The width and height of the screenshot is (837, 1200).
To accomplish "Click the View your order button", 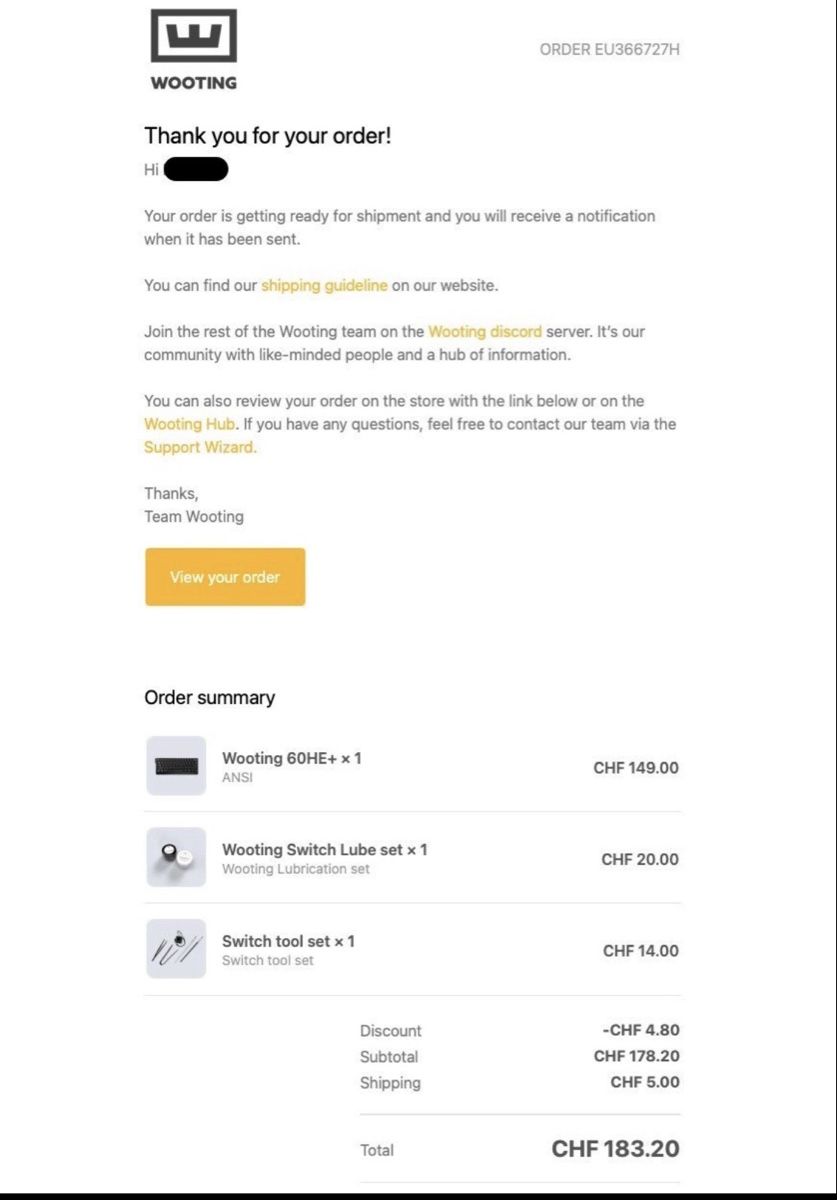I will [225, 577].
